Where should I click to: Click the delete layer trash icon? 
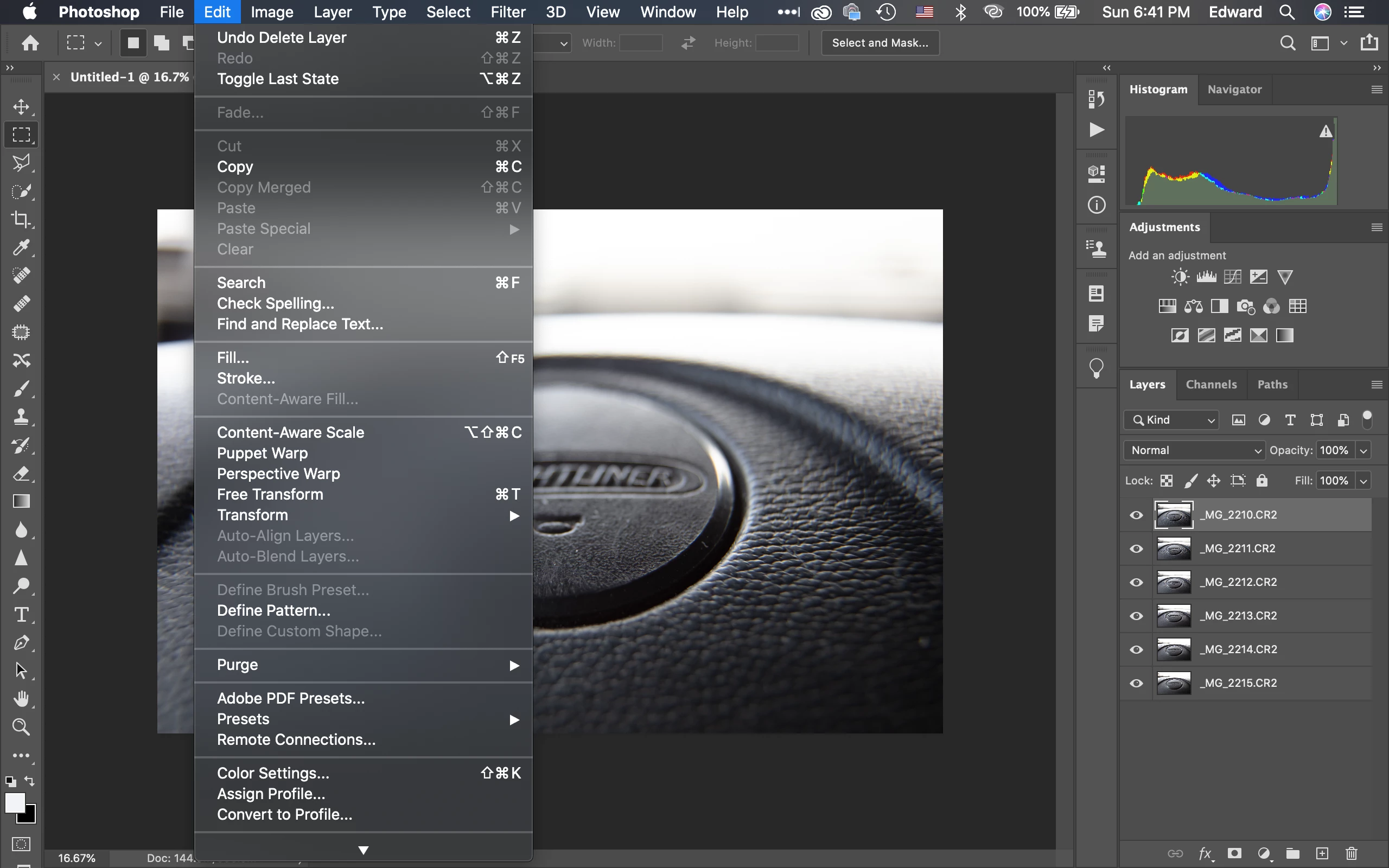pos(1352,854)
